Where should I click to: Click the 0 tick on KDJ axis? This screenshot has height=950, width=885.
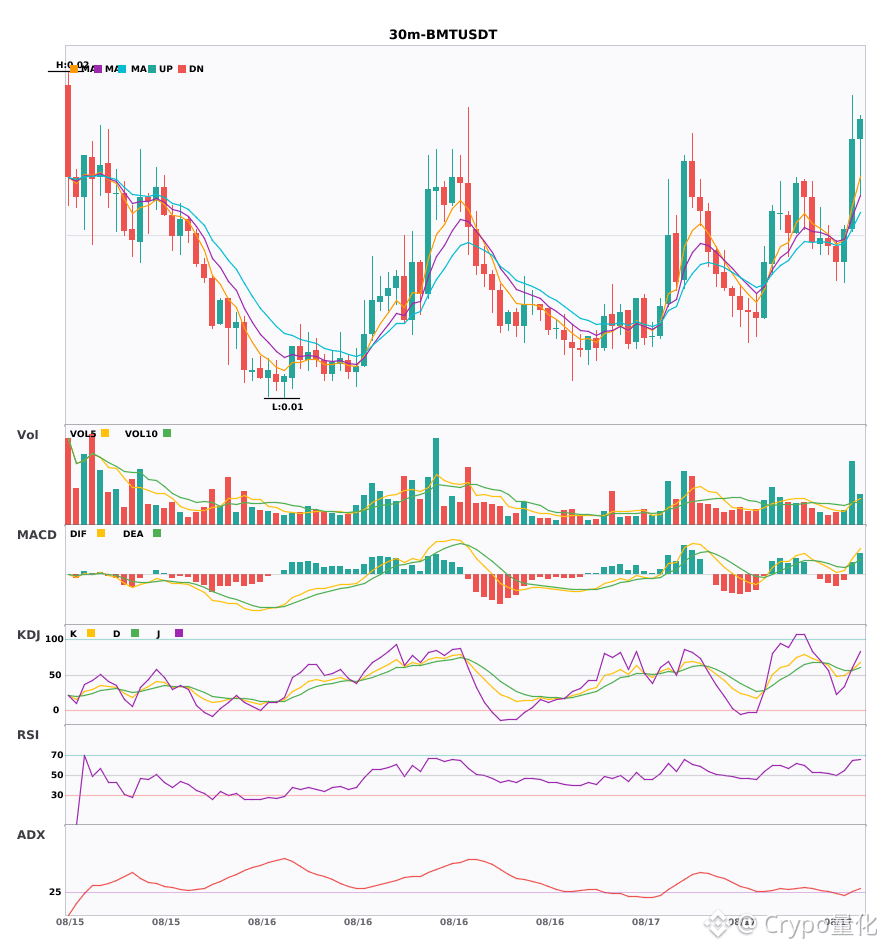(x=56, y=710)
